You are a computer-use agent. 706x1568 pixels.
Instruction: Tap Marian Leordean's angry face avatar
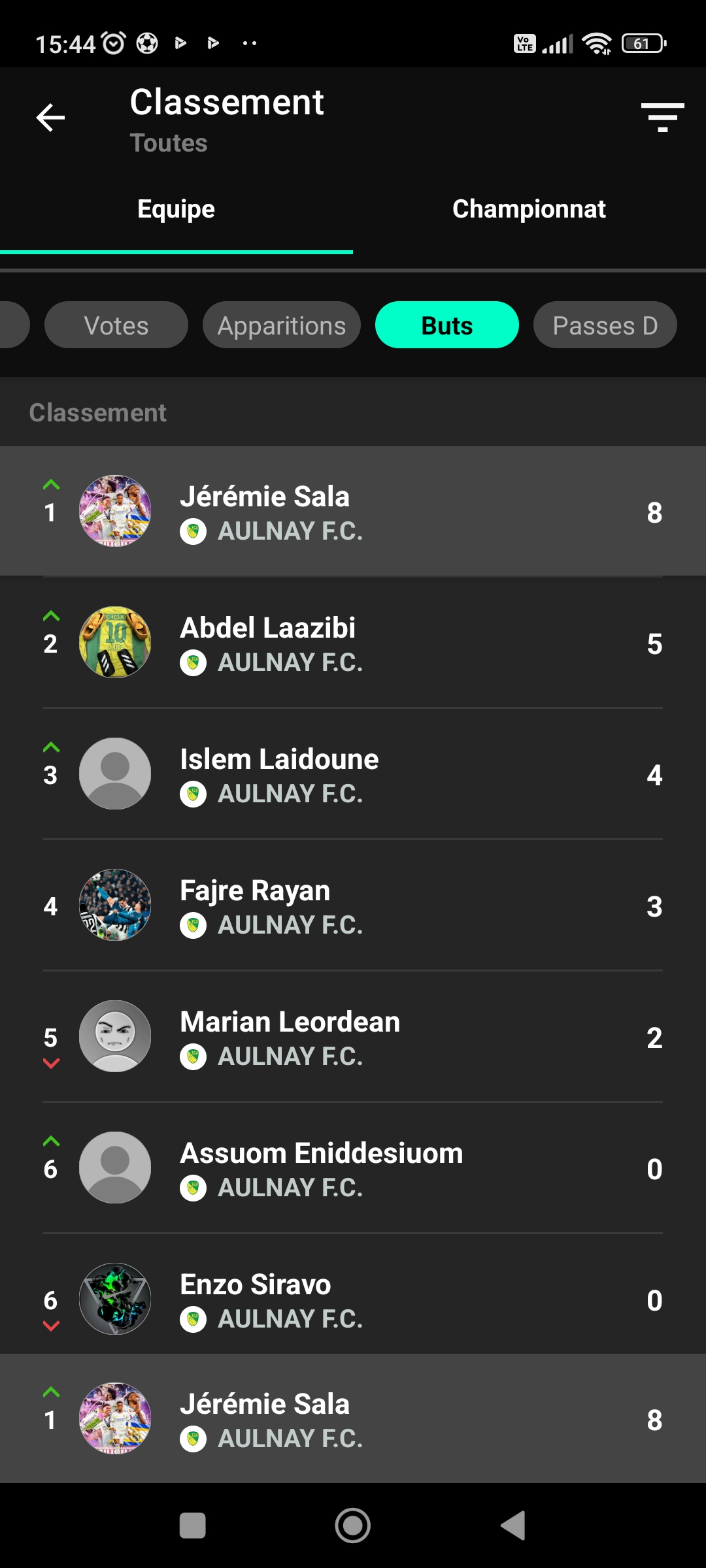(x=115, y=1036)
